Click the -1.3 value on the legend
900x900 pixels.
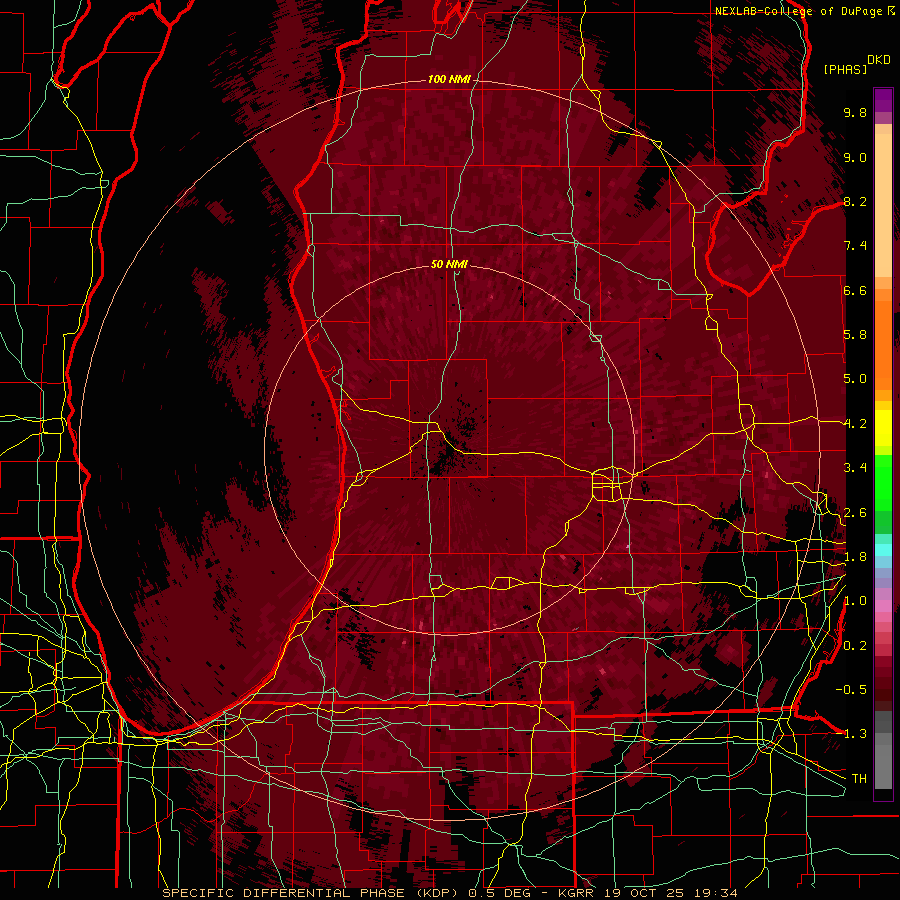point(851,734)
